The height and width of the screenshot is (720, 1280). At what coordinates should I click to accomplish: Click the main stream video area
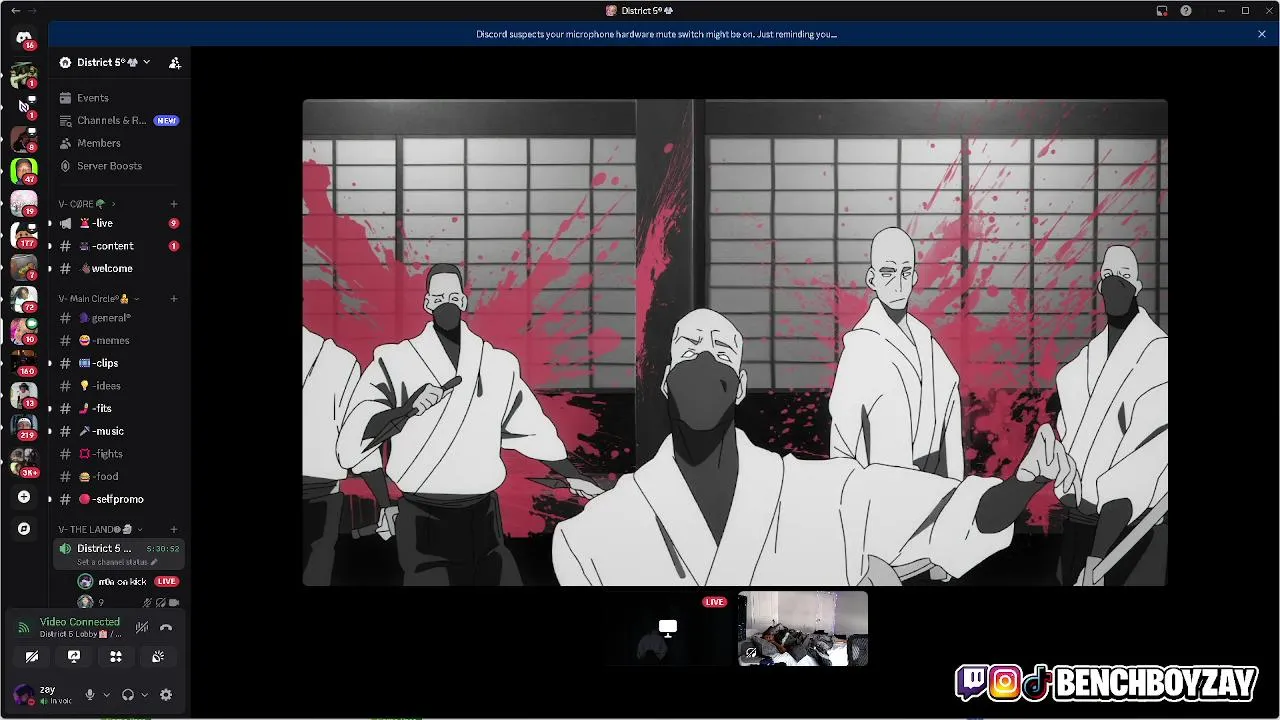coord(735,342)
